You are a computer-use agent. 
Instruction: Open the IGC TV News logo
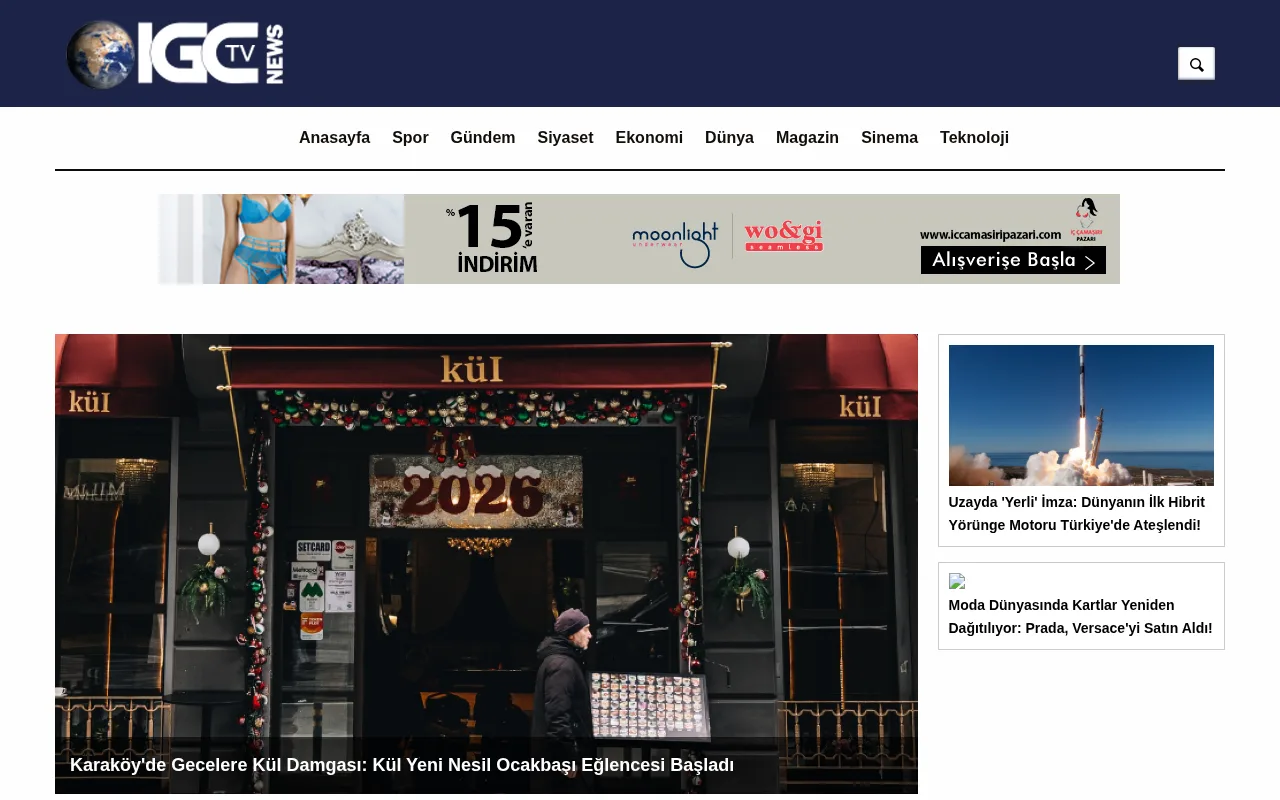(175, 54)
